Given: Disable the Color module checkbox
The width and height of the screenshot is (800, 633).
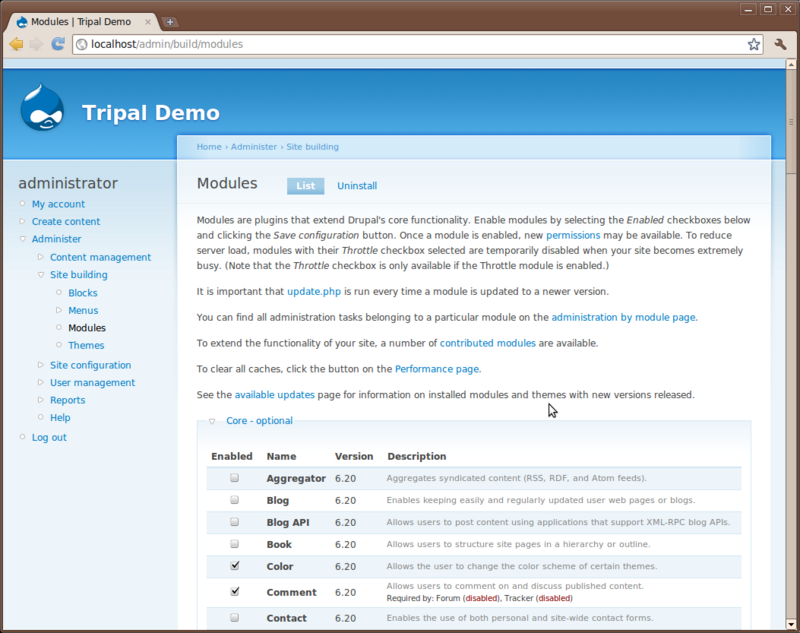Looking at the screenshot, I should pos(234,566).
